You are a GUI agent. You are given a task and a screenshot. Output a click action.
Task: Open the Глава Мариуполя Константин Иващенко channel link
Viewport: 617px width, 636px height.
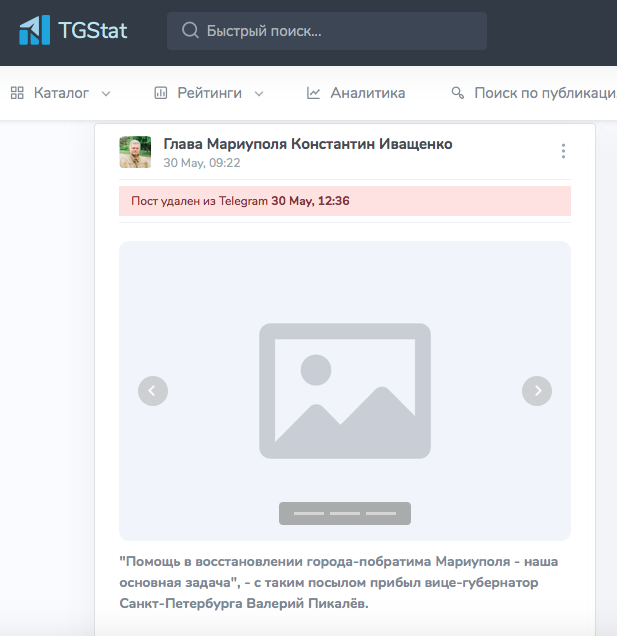pos(308,144)
